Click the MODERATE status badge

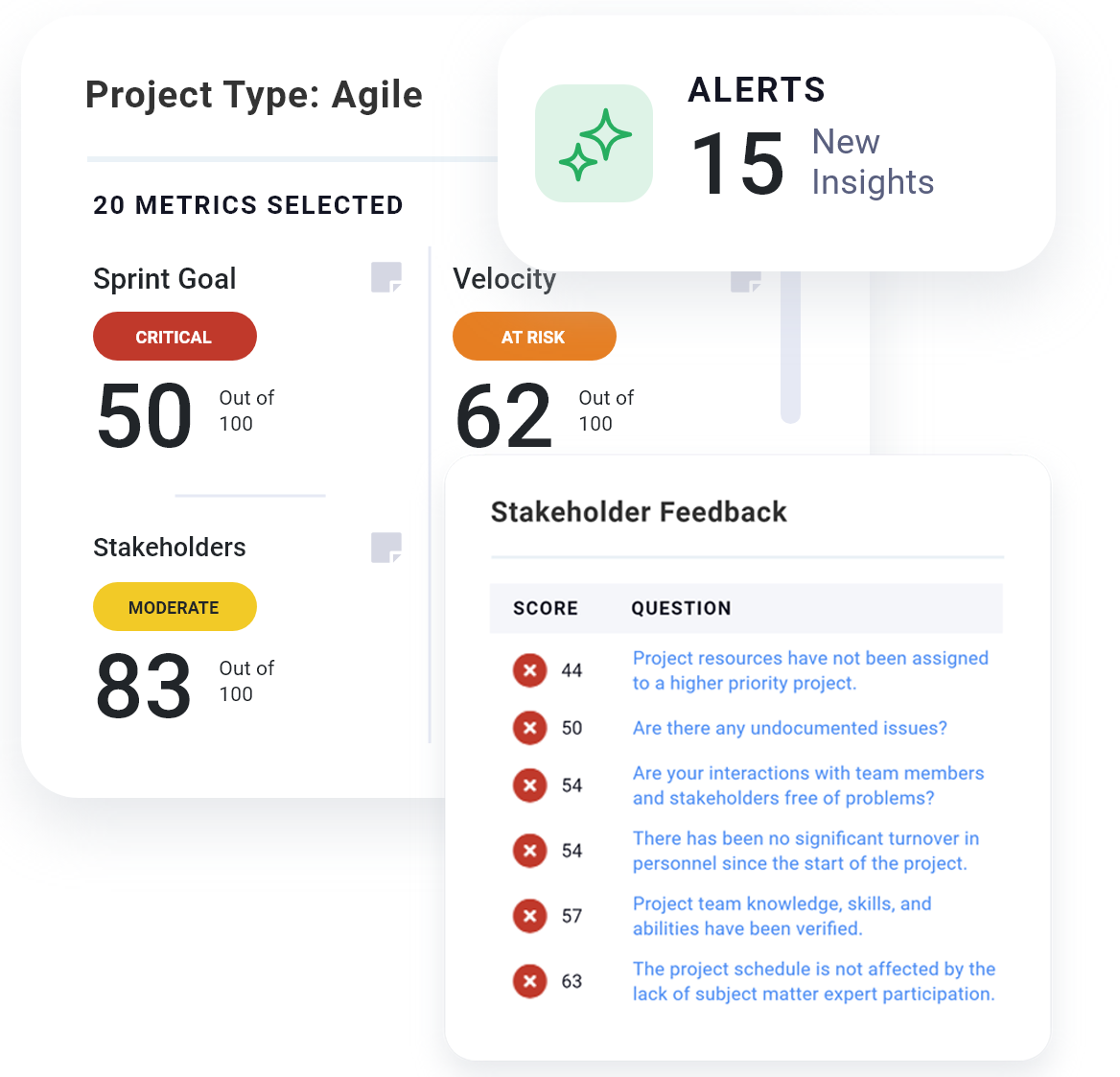[x=175, y=607]
